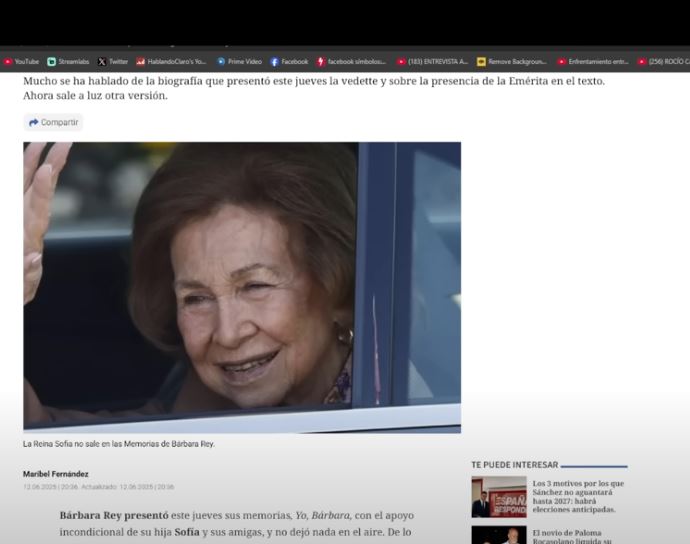Click the subtitle 'Ahora sale a luz otra versión.'
Screen dimensions: 690x544
pos(95,96)
